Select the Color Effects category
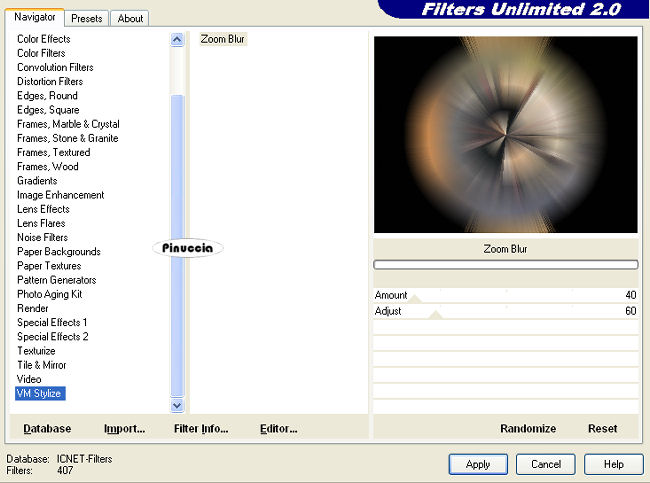This screenshot has height=483, width=650. pyautogui.click(x=44, y=39)
